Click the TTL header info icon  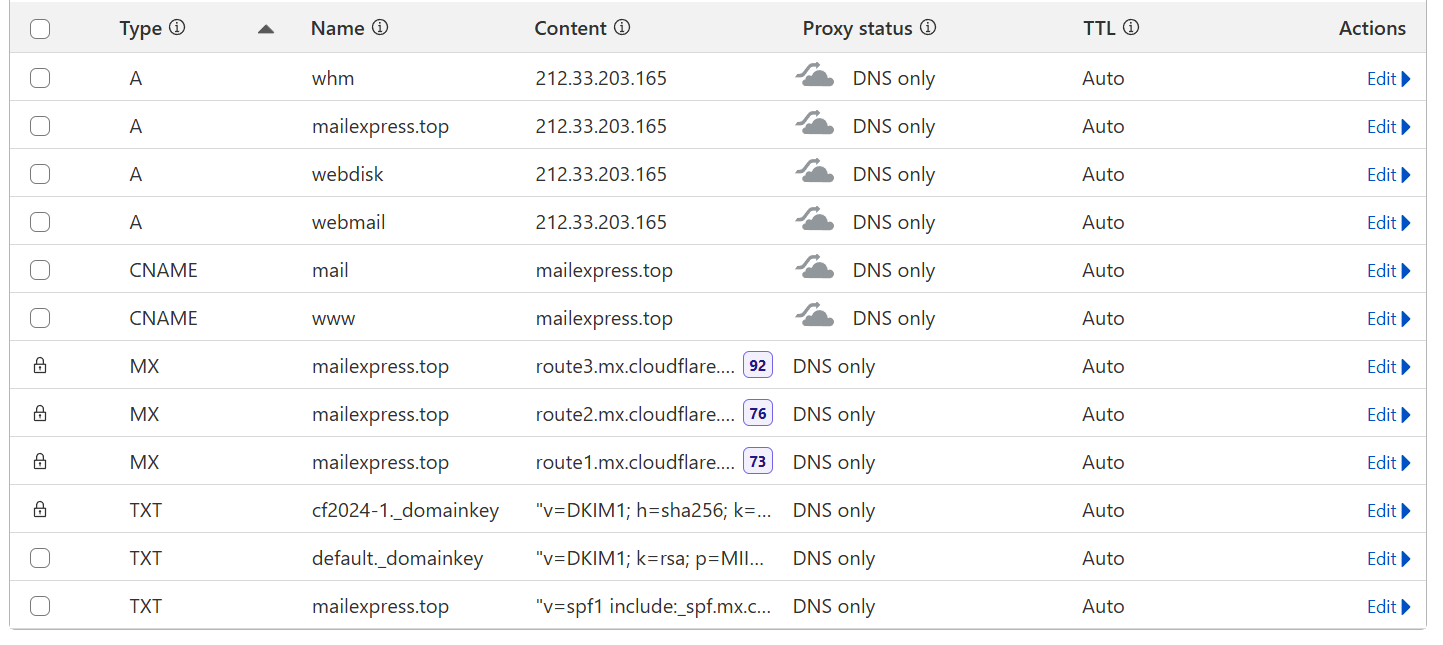click(x=1131, y=28)
